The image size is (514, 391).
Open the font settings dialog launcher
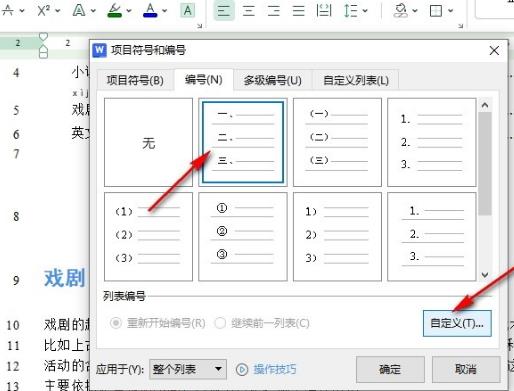coord(199,26)
